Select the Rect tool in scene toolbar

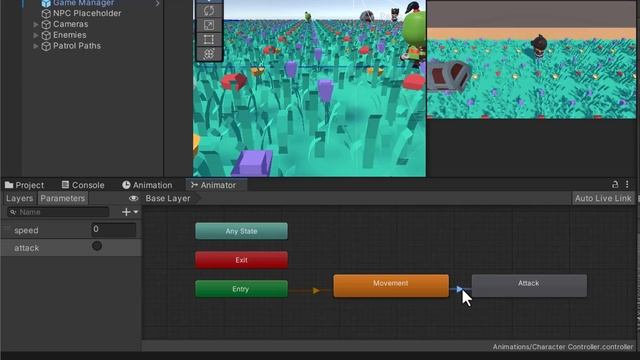(x=209, y=40)
